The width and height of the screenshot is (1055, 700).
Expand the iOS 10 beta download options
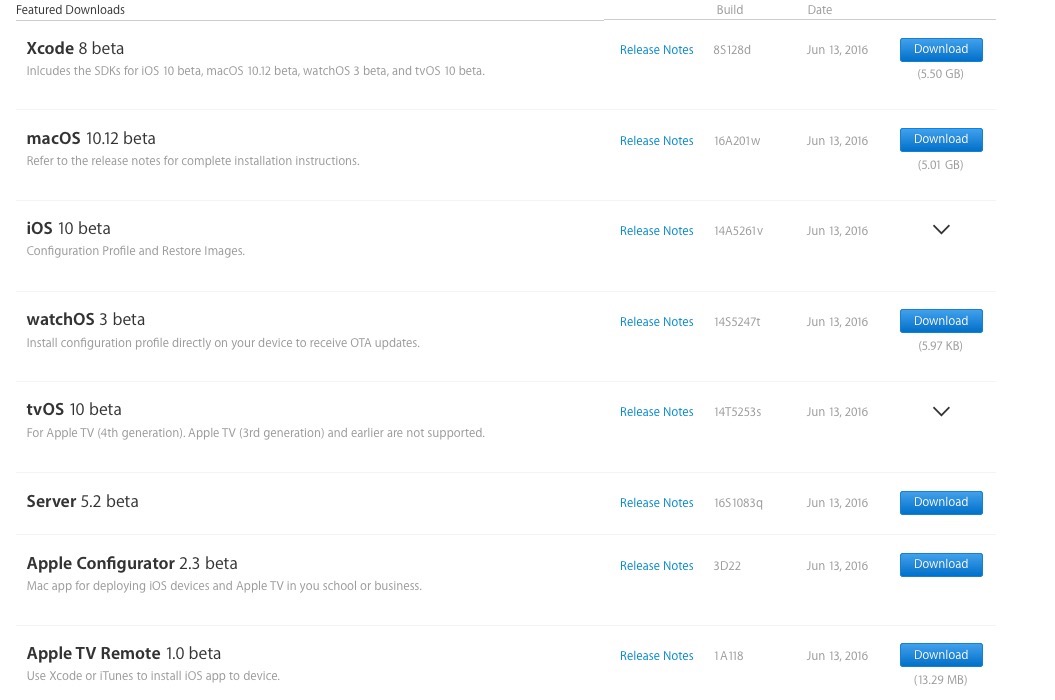941,230
